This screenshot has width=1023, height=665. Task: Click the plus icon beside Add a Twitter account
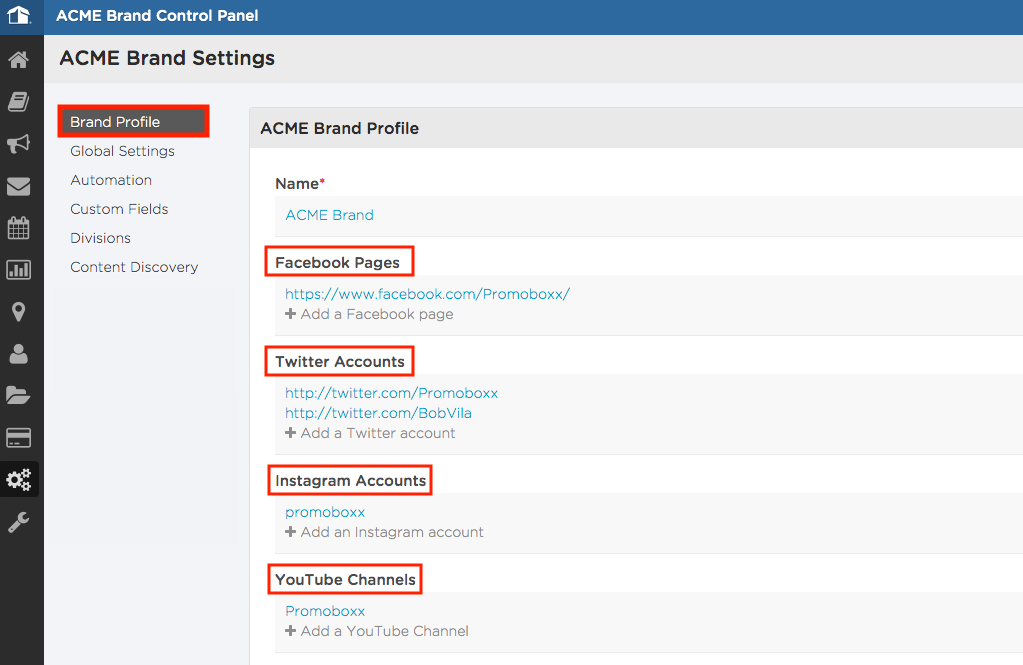[x=290, y=433]
